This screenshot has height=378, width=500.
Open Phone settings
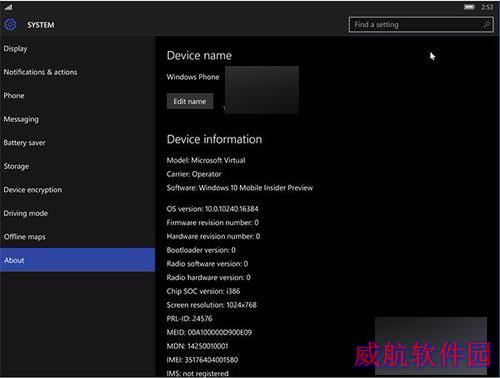tap(77, 96)
